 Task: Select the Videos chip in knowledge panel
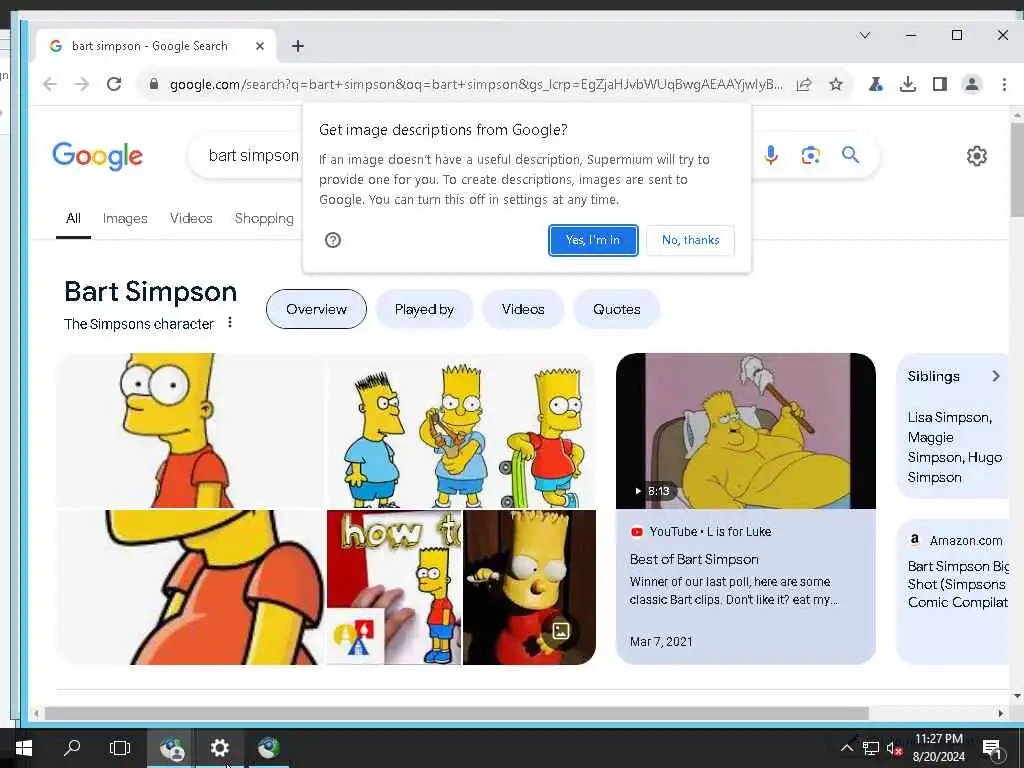tap(522, 310)
